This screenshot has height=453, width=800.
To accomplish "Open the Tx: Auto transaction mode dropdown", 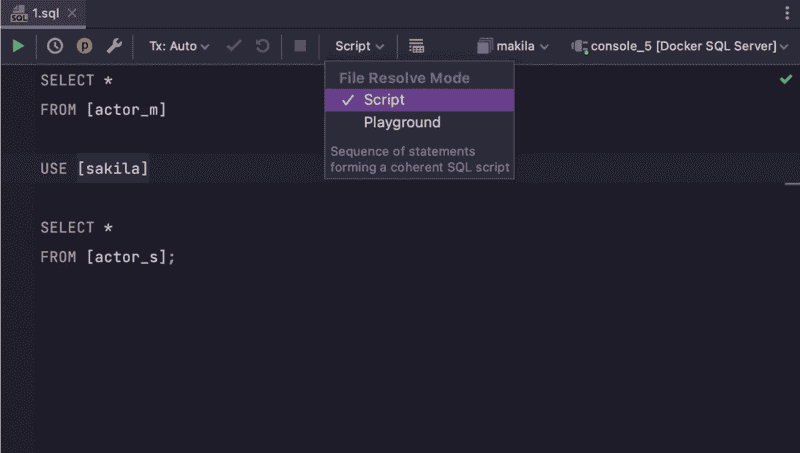I will point(179,46).
